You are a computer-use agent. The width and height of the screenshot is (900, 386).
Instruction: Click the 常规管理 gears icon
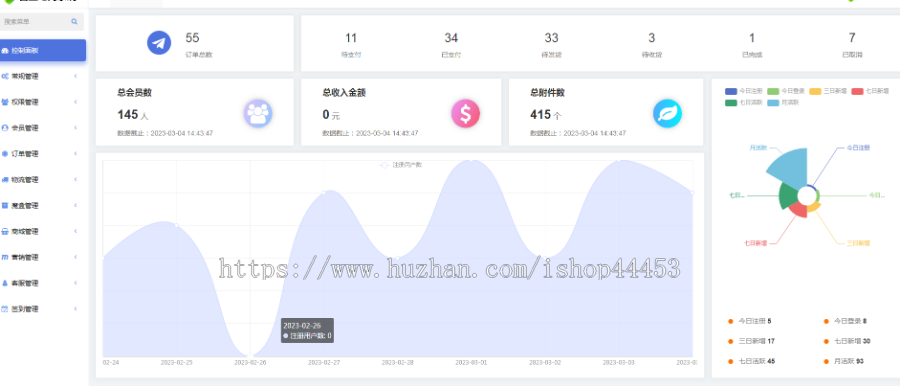click(5, 76)
